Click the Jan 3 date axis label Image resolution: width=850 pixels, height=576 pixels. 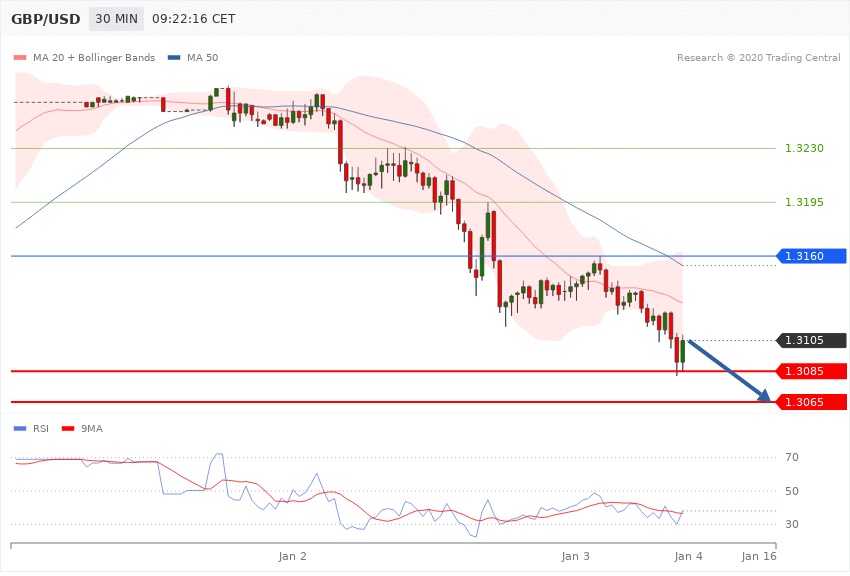click(575, 556)
